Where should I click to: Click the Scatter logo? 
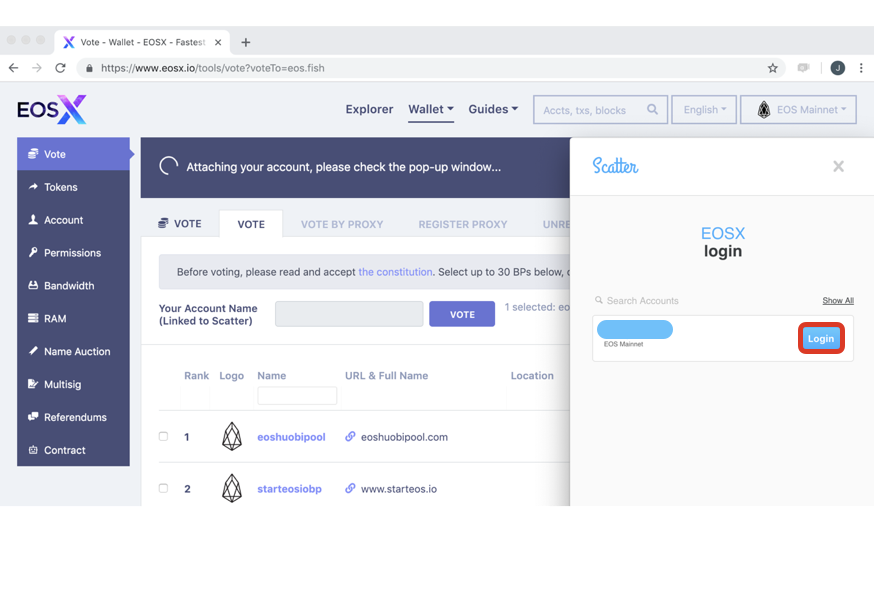(615, 165)
